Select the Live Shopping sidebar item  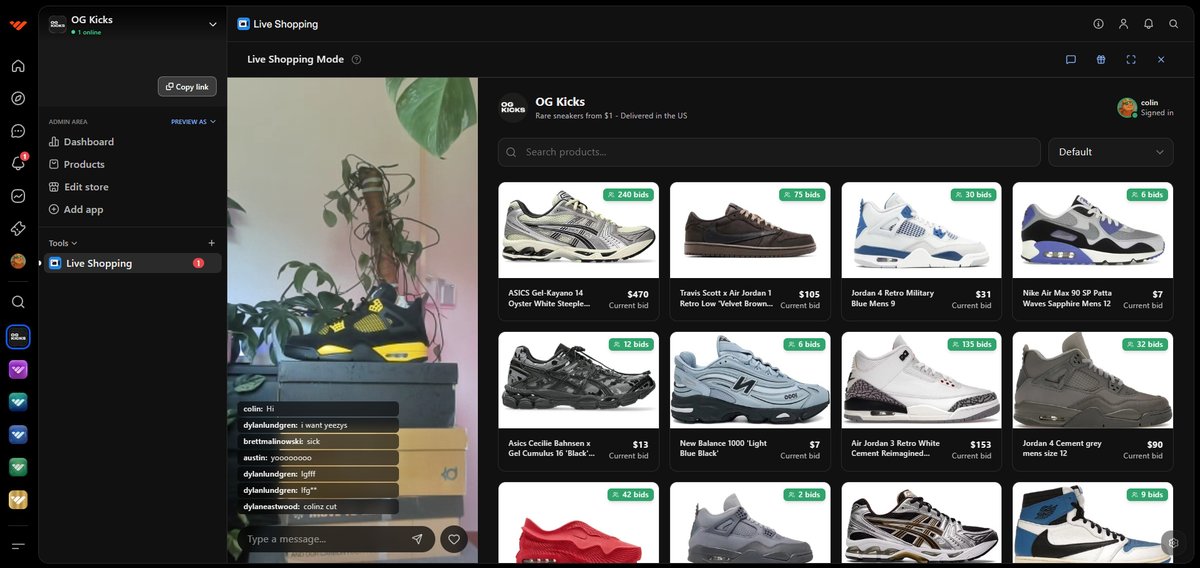click(132, 263)
